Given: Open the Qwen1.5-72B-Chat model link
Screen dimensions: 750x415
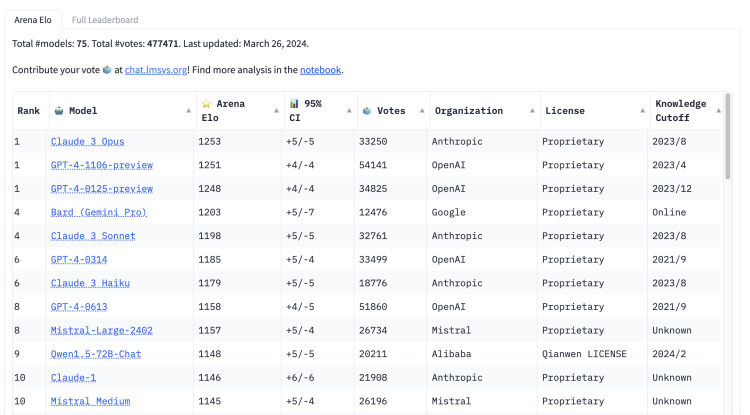Looking at the screenshot, I should 96,354.
